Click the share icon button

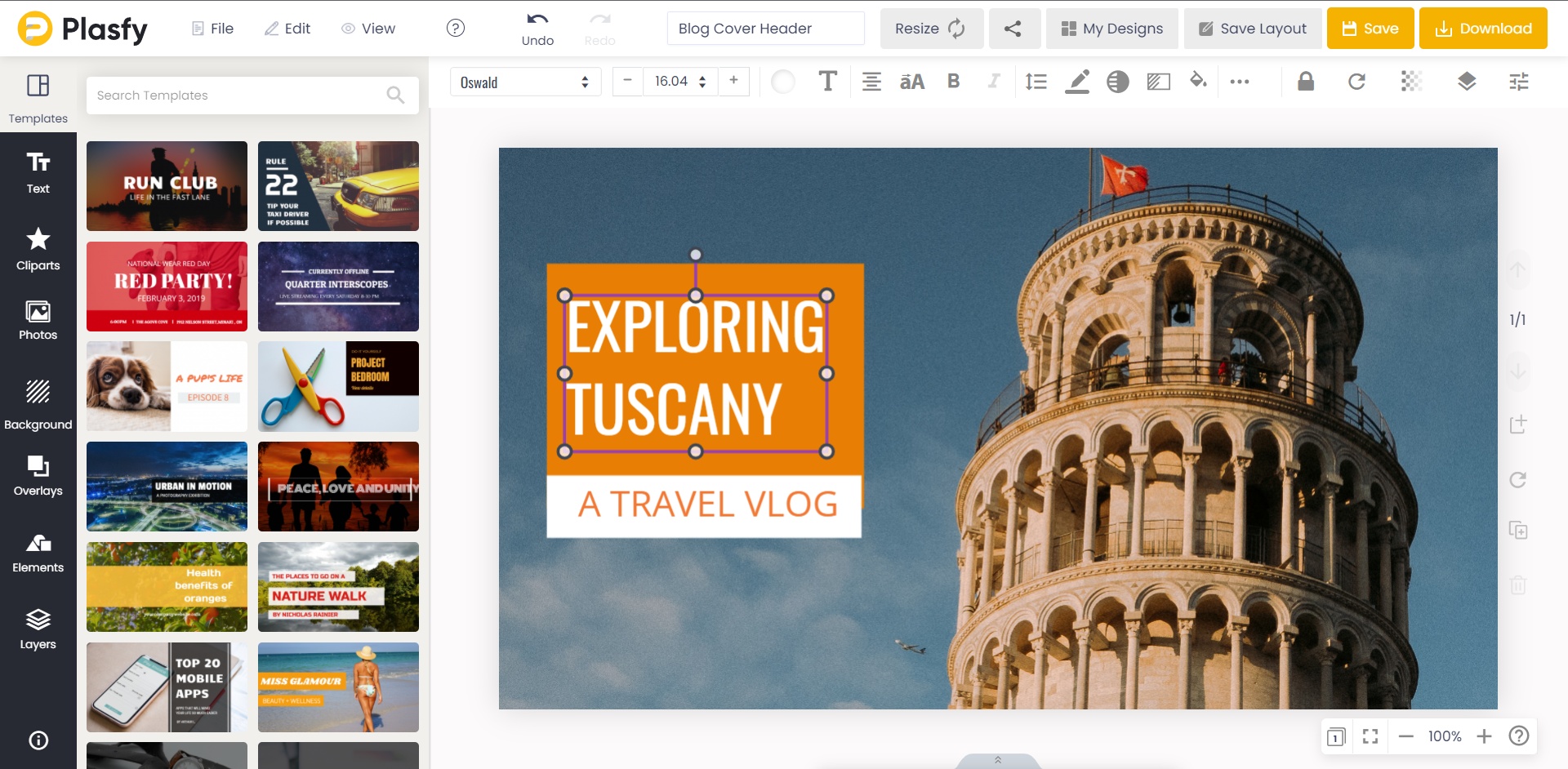1013,29
